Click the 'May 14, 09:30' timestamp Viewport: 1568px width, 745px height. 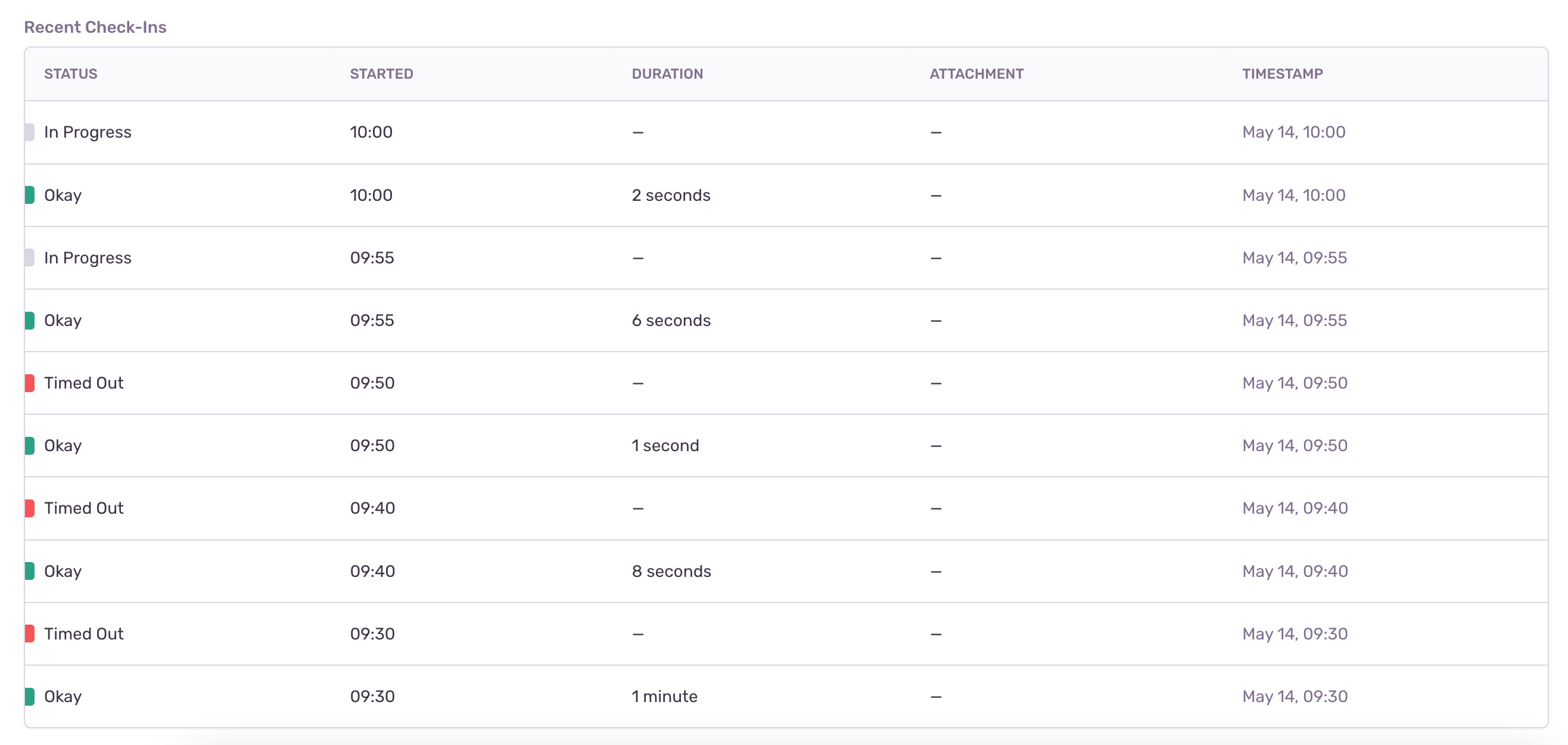coord(1295,634)
